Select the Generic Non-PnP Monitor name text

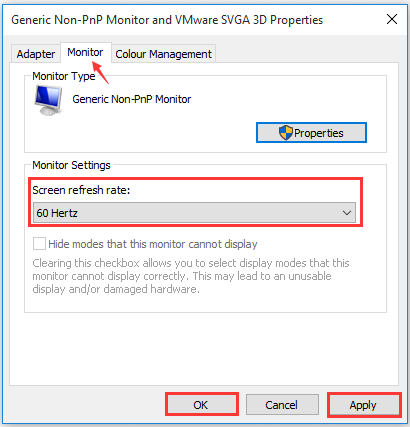point(132,99)
